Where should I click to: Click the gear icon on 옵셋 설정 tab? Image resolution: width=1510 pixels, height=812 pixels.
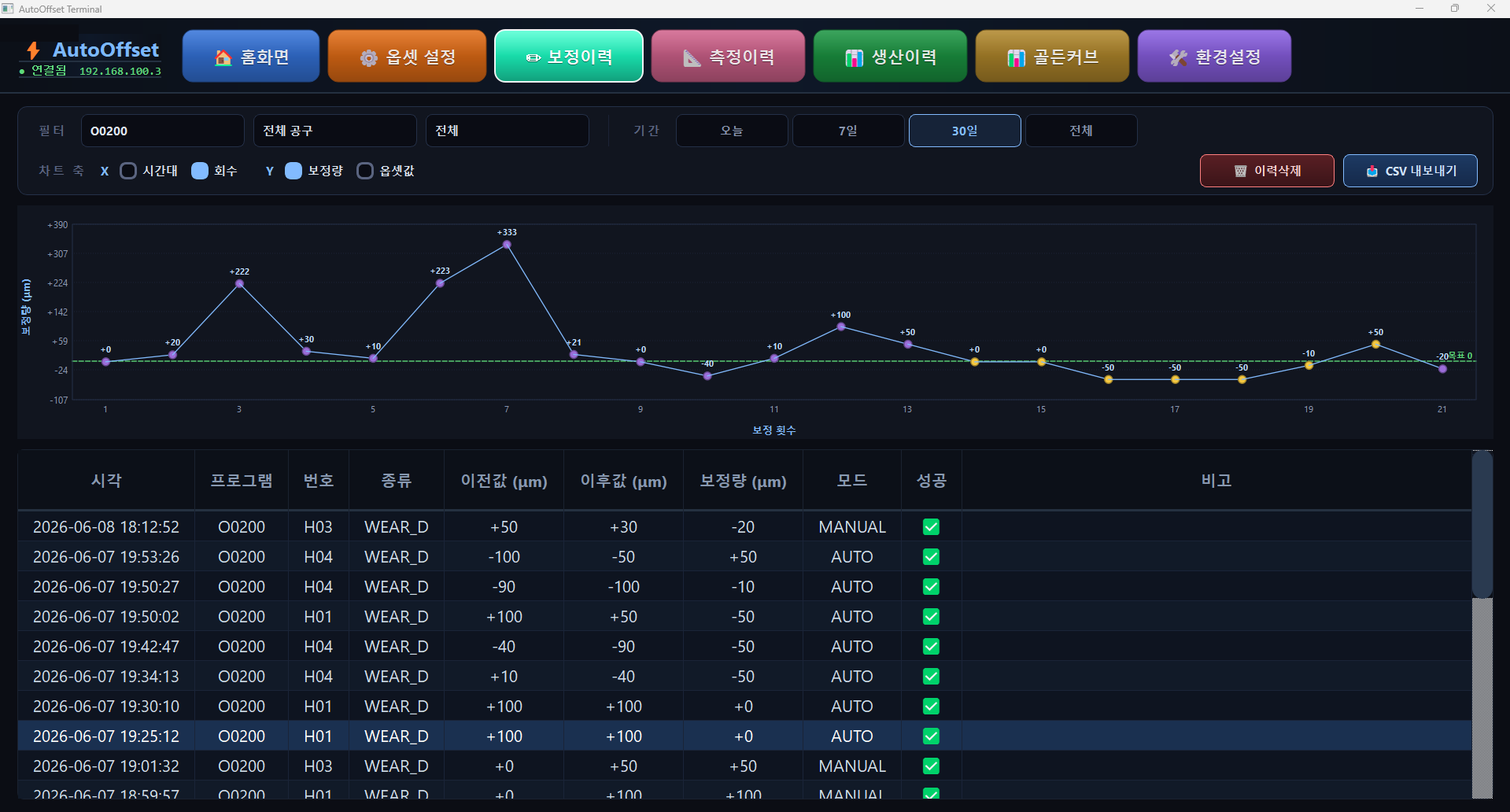pyautogui.click(x=369, y=57)
